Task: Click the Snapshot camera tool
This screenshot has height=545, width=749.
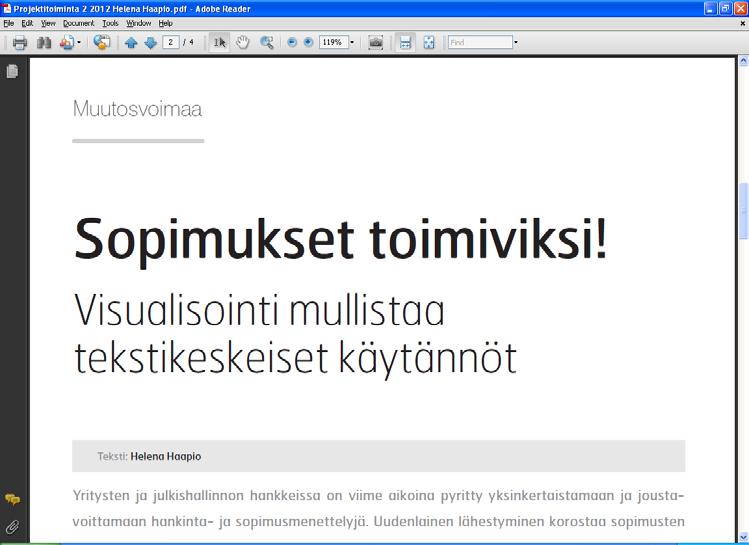Action: pos(375,43)
